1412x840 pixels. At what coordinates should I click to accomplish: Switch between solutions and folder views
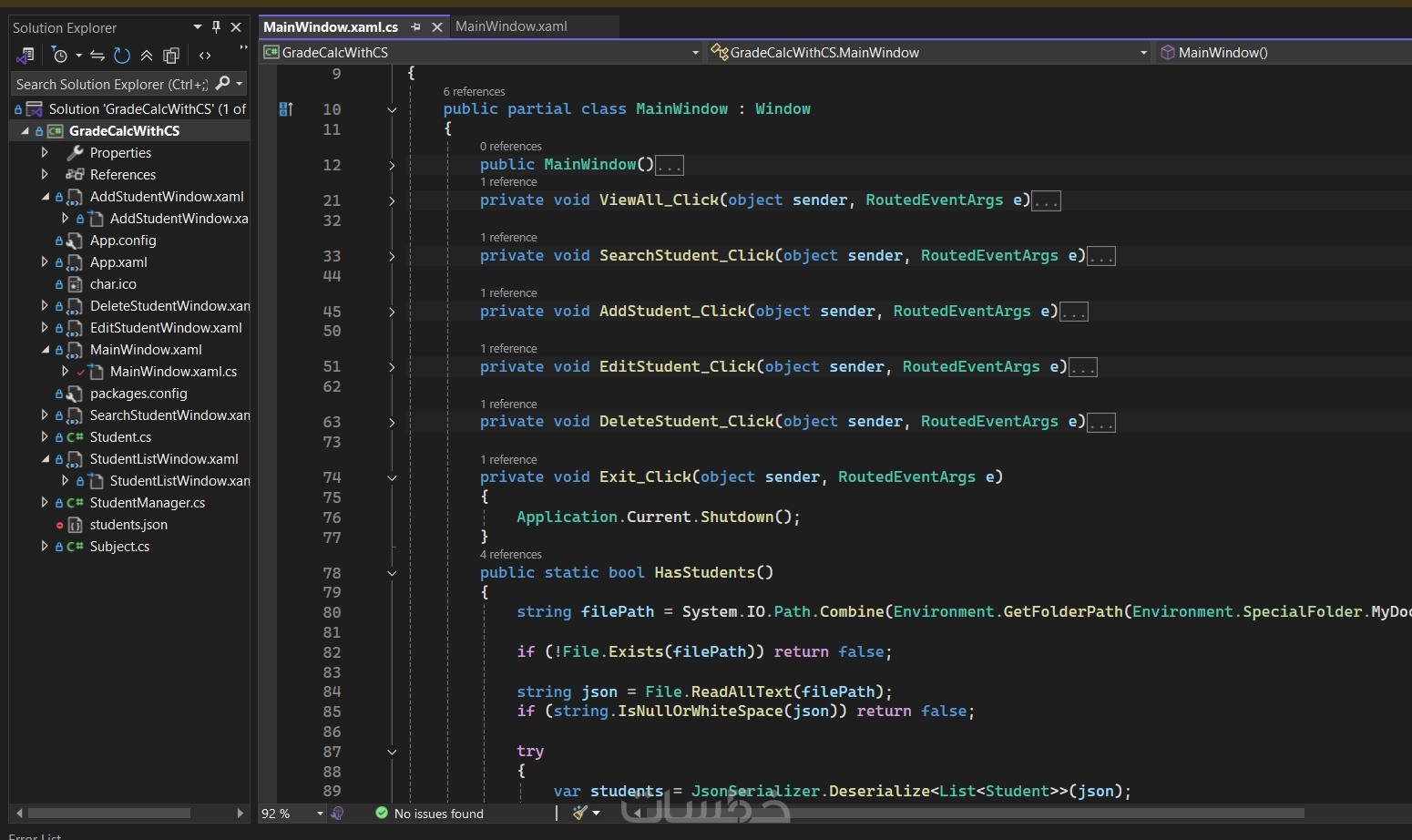pos(26,56)
